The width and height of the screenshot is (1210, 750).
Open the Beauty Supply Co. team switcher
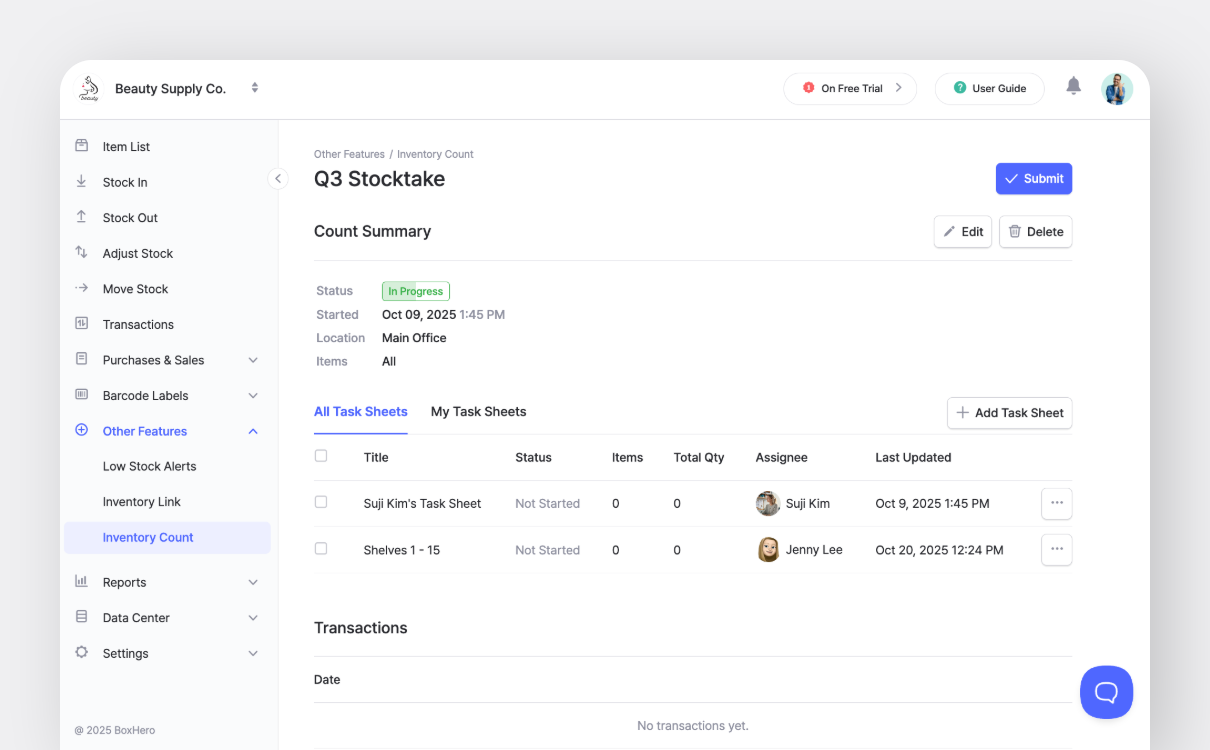click(x=255, y=88)
